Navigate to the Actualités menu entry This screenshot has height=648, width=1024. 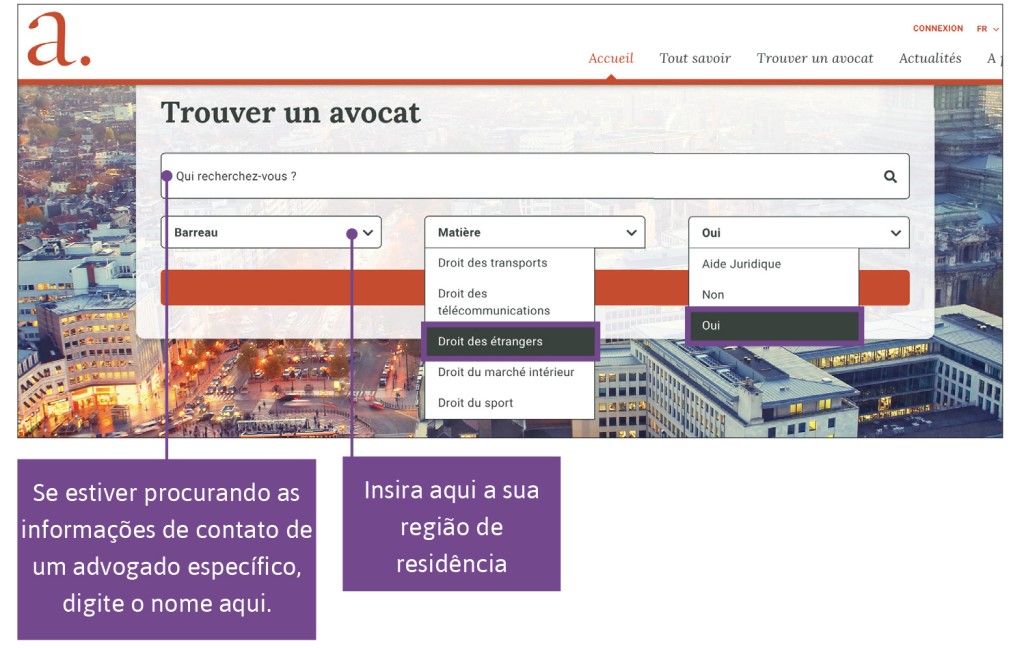[x=929, y=57]
